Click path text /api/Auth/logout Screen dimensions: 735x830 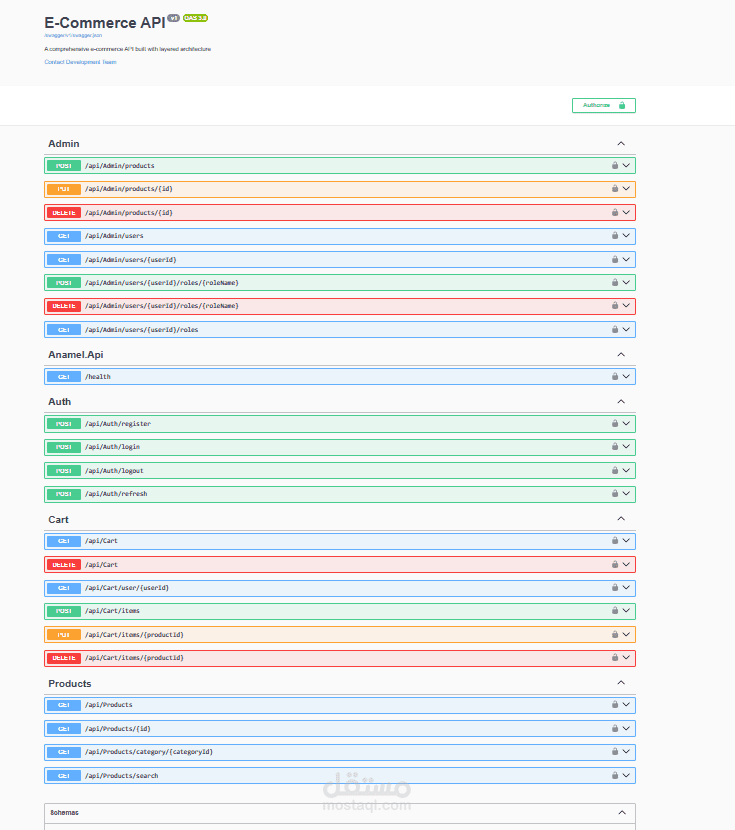click(x=114, y=471)
